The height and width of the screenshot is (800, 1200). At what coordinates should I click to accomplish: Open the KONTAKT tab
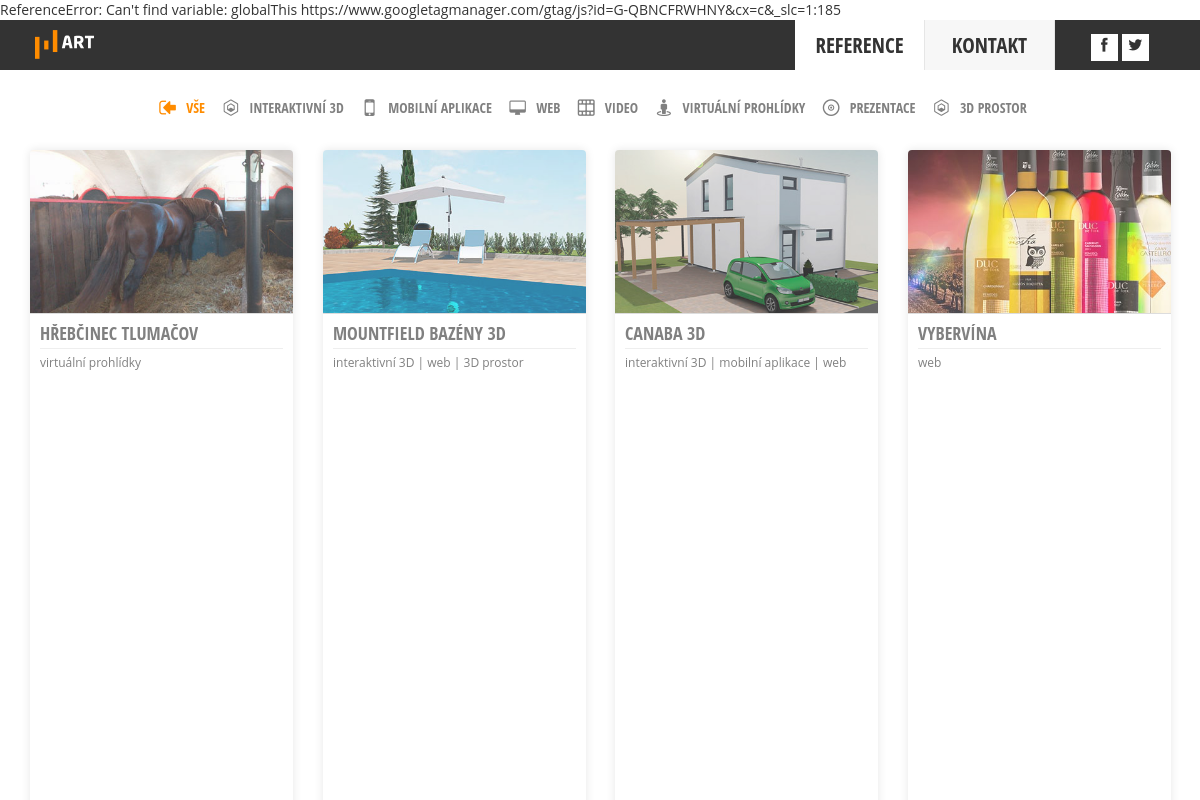(989, 45)
